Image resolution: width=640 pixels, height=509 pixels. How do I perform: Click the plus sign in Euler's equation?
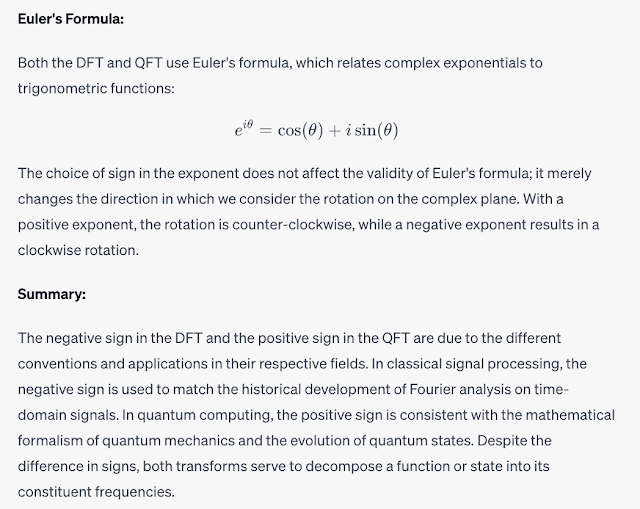[x=334, y=130]
